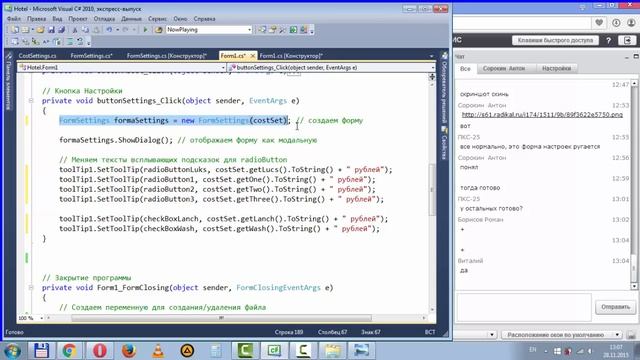The height and width of the screenshot is (360, 640).
Task: Click the Uncomment selected lines icon
Action: pyautogui.click(x=80, y=42)
